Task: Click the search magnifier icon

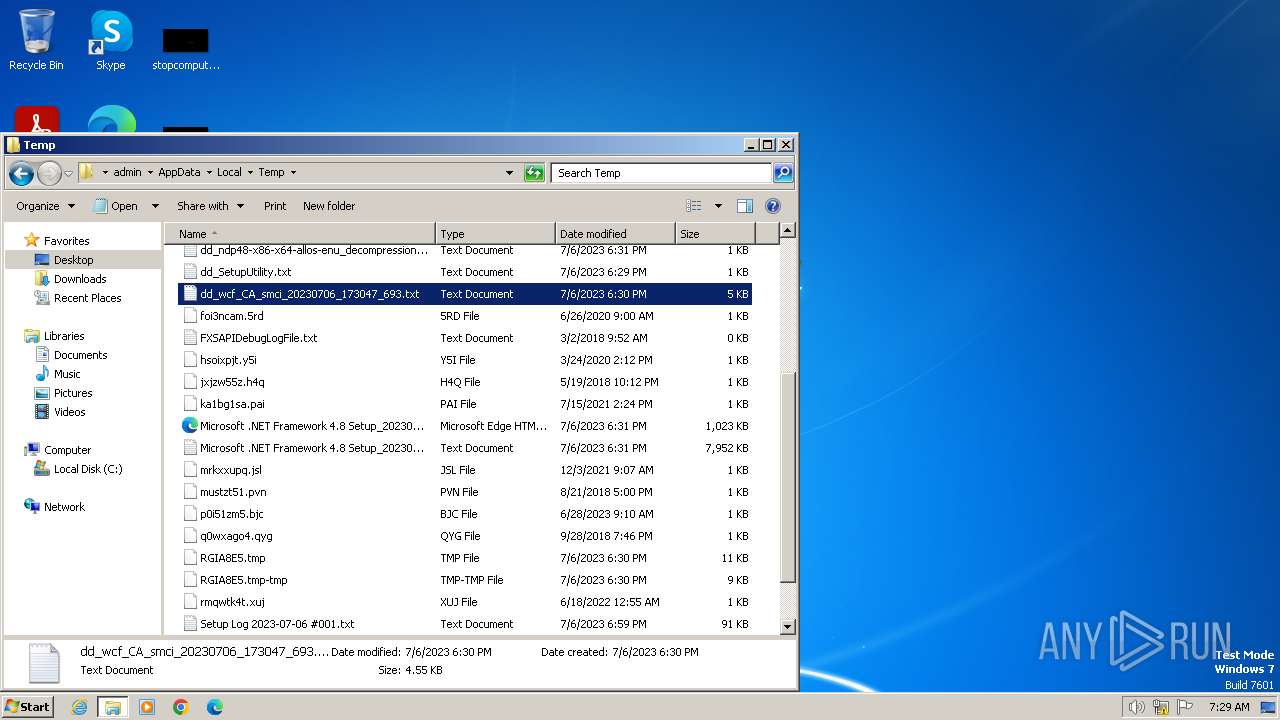Action: coord(783,173)
